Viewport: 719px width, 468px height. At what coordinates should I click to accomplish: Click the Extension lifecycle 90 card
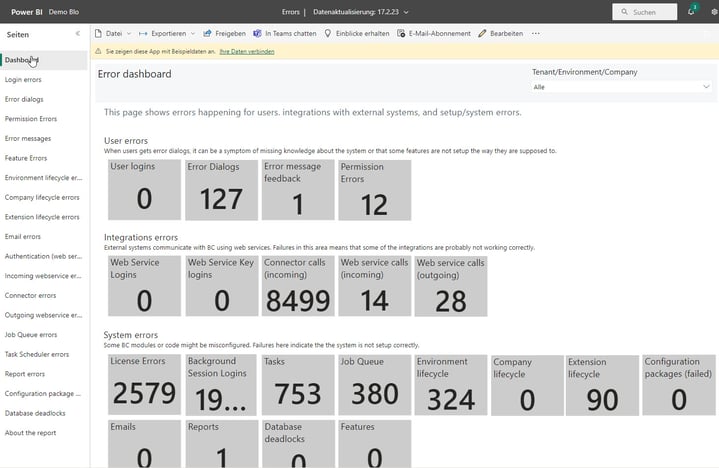pyautogui.click(x=602, y=385)
